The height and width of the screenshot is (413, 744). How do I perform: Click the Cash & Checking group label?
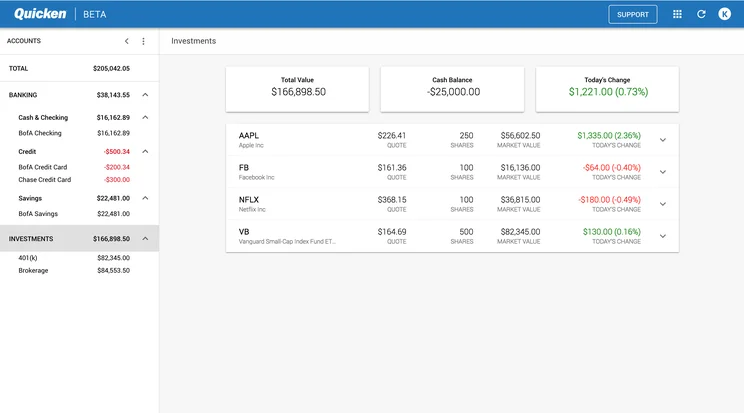[x=43, y=117]
